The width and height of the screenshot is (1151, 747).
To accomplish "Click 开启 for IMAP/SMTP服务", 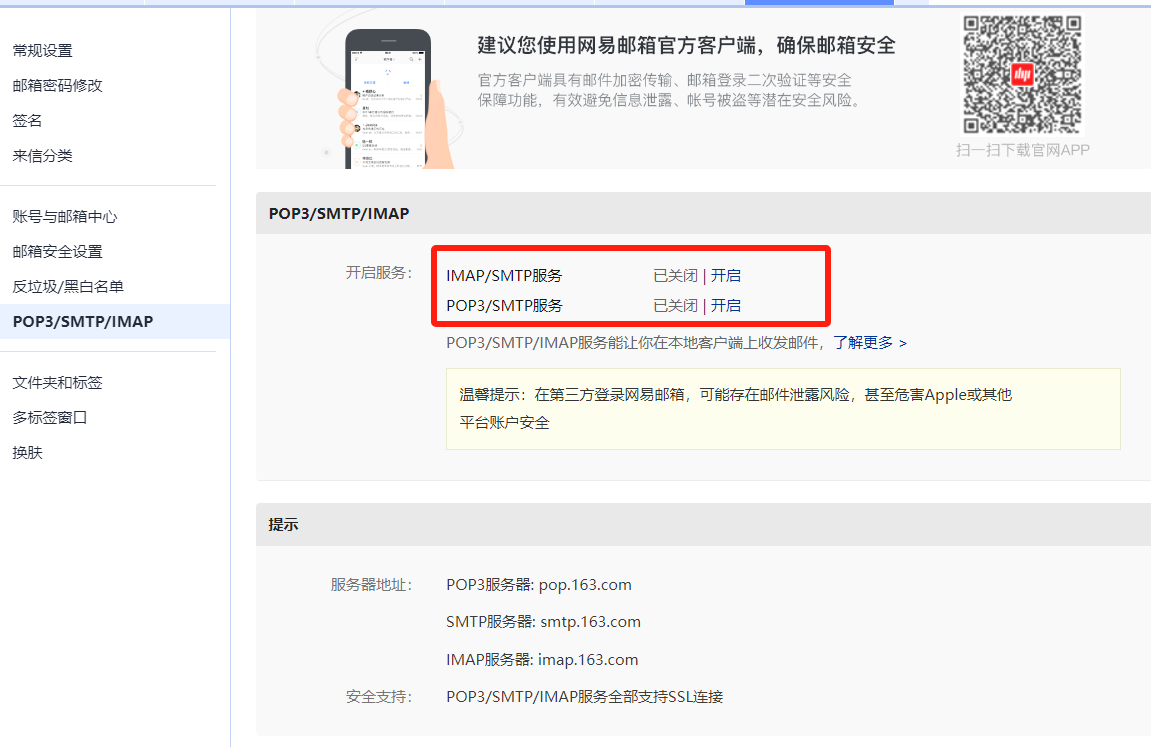I will click(725, 276).
